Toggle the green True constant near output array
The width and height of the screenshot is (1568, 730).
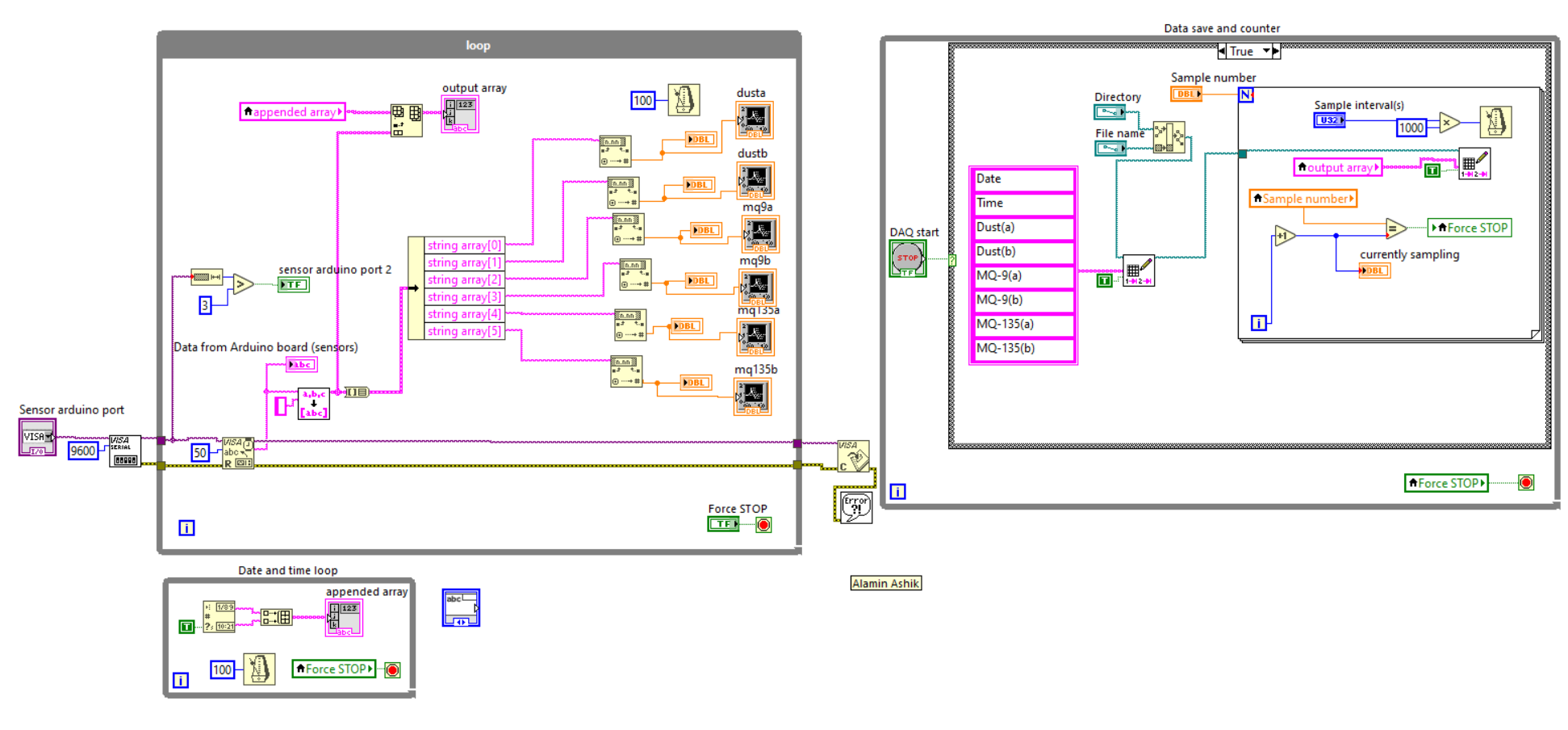tap(1432, 170)
